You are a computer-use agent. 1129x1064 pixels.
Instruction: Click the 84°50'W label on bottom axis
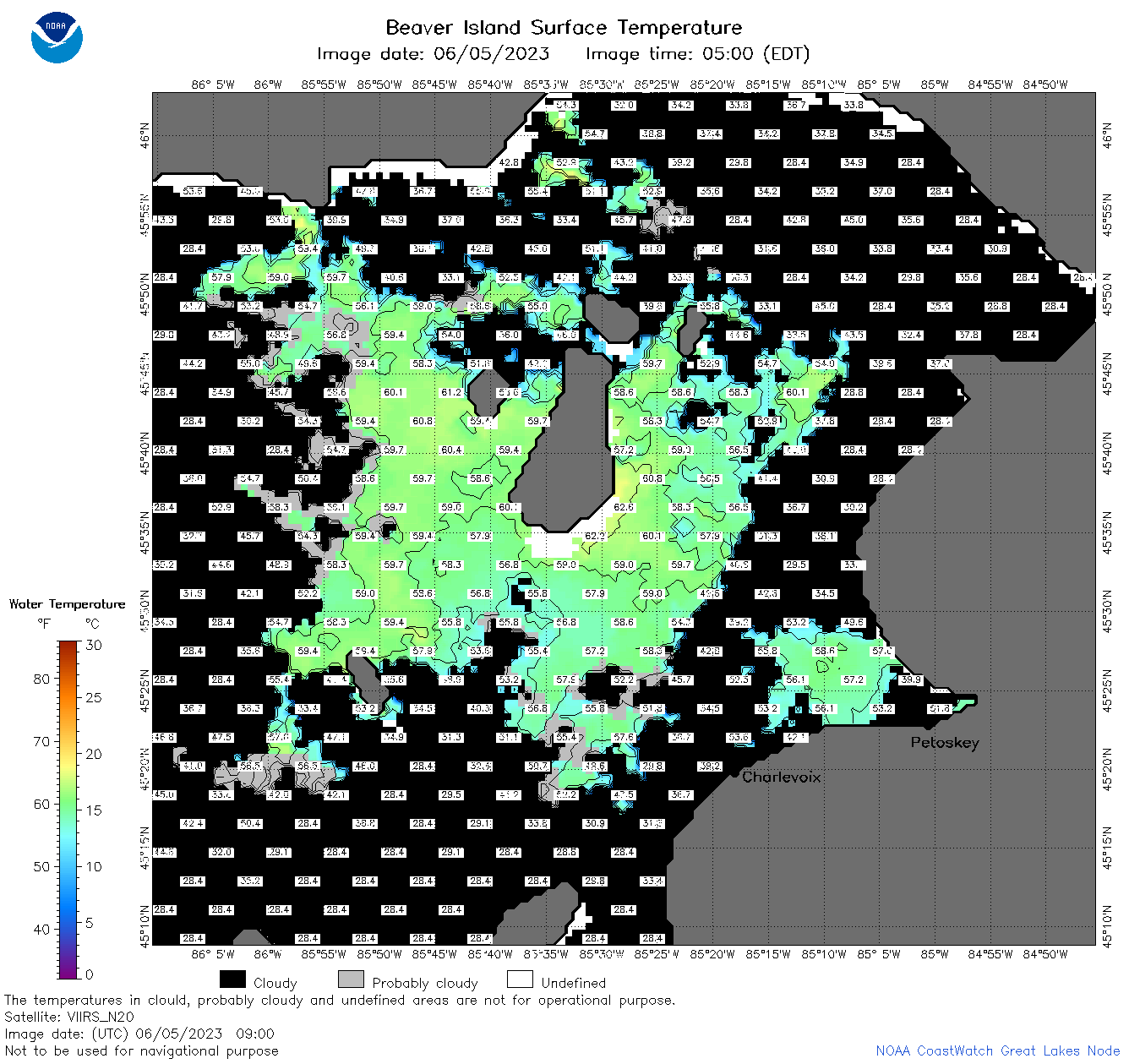click(x=1045, y=954)
